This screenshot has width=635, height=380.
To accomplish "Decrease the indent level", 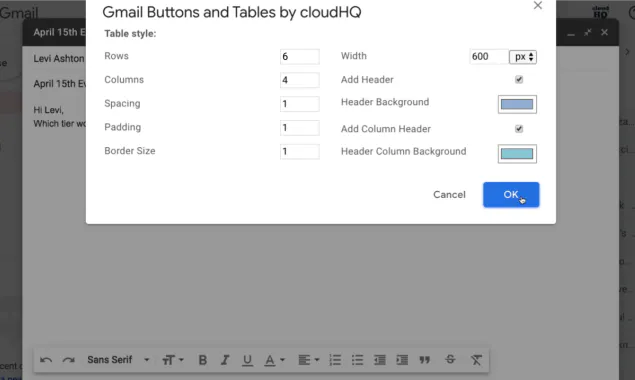I will coord(379,360).
